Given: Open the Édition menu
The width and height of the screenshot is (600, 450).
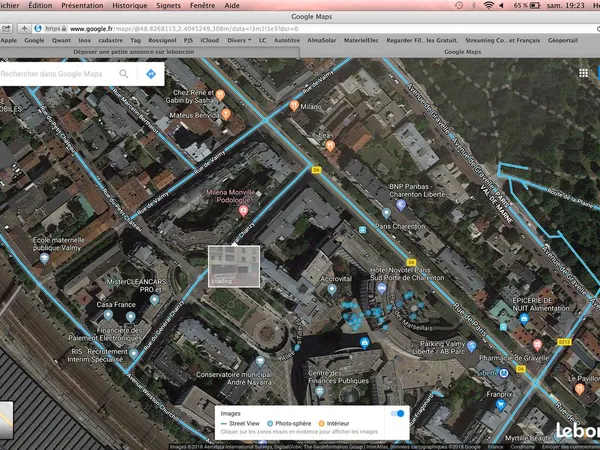Looking at the screenshot, I should pos(40,5).
